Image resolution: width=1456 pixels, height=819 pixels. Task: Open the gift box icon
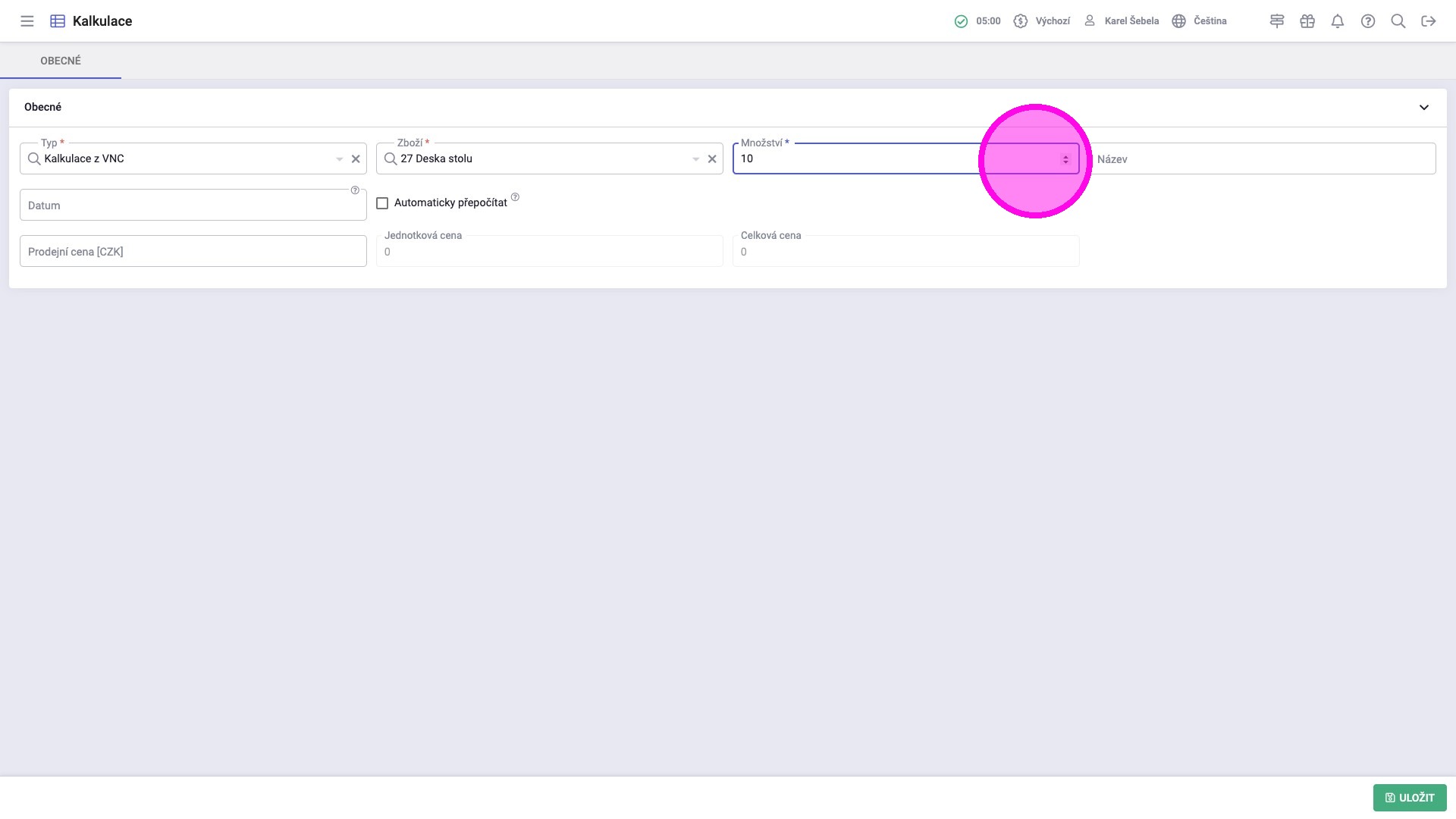[1307, 21]
